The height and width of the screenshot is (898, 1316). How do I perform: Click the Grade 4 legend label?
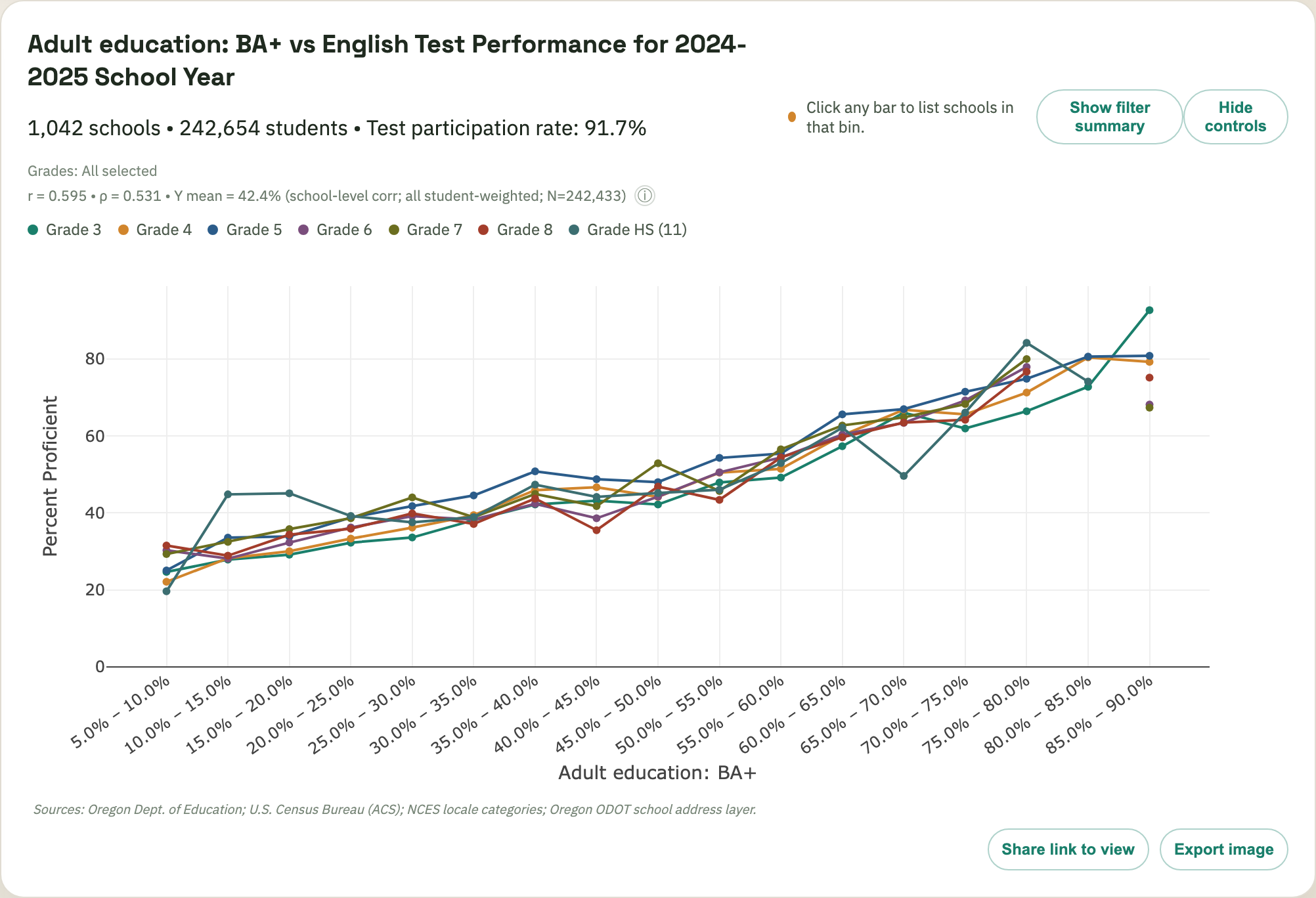[x=164, y=230]
